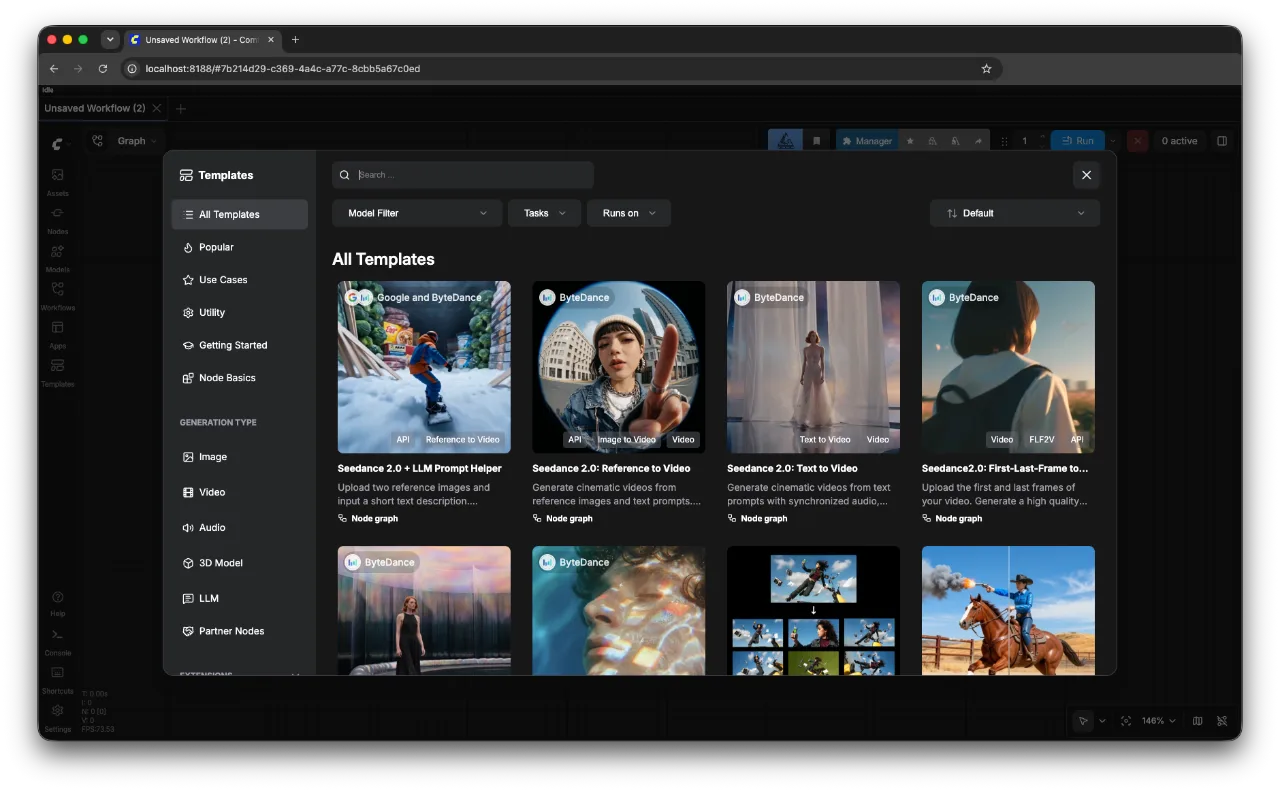Click the bookmark icon next to Manager
Viewport: 1280px width, 791px height.
[x=816, y=141]
